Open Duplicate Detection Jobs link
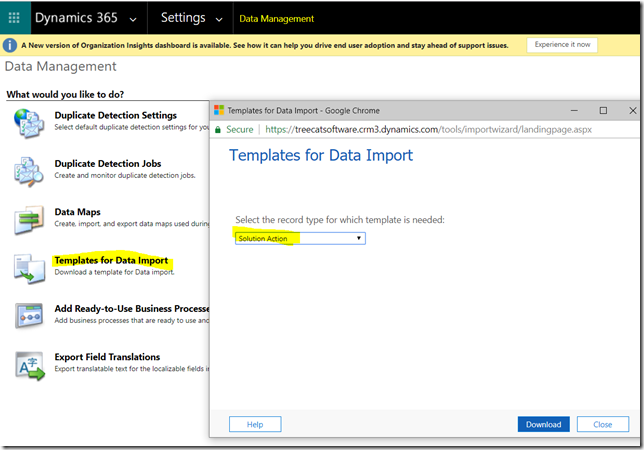The width and height of the screenshot is (644, 450). click(108, 164)
